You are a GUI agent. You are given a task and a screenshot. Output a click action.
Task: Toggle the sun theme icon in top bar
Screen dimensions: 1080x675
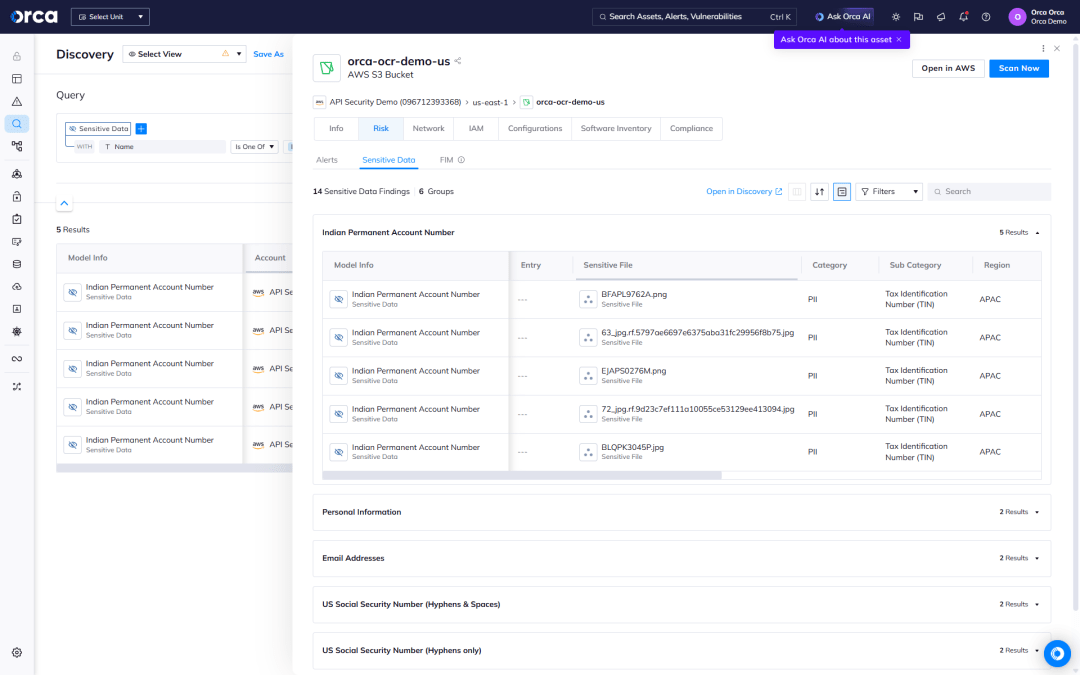tap(895, 17)
